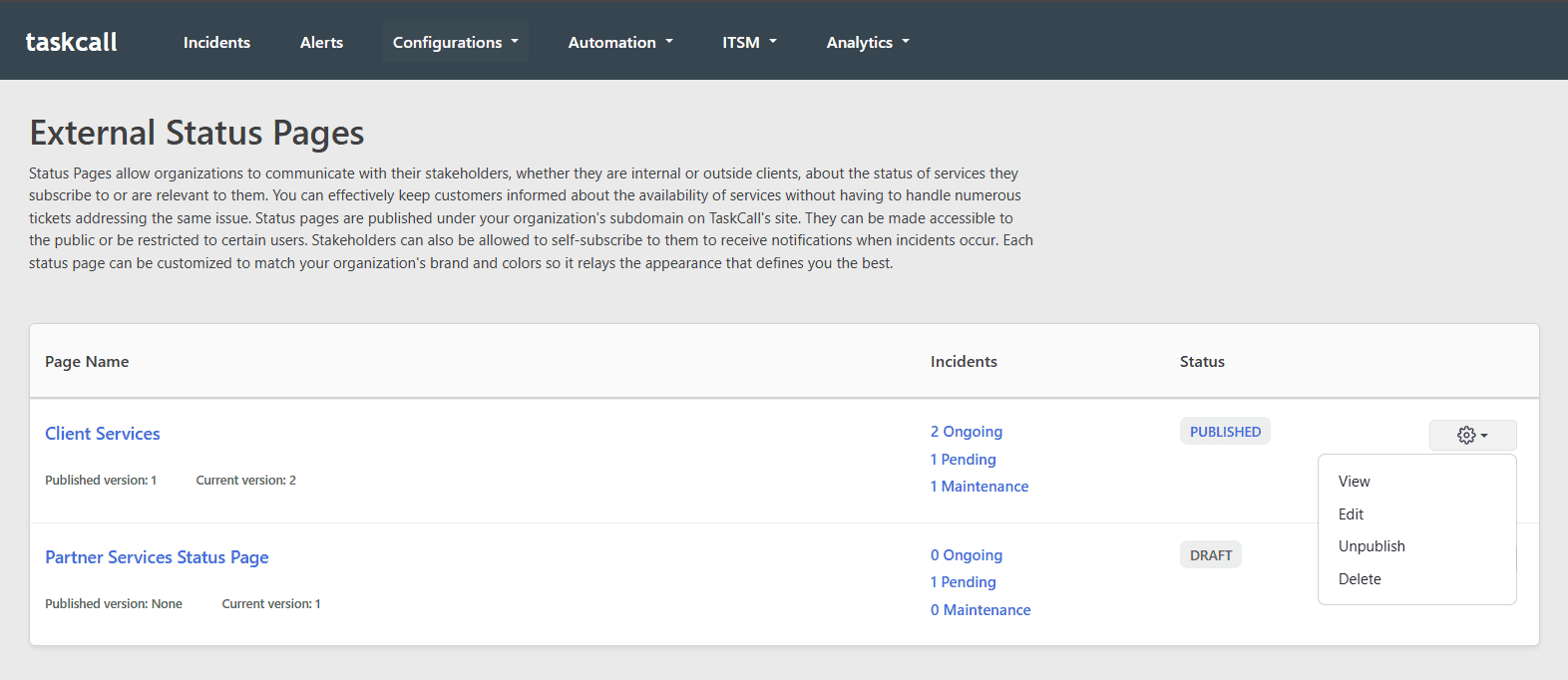Choose Edit in the actions menu
This screenshot has width=1568, height=680.
coord(1351,514)
